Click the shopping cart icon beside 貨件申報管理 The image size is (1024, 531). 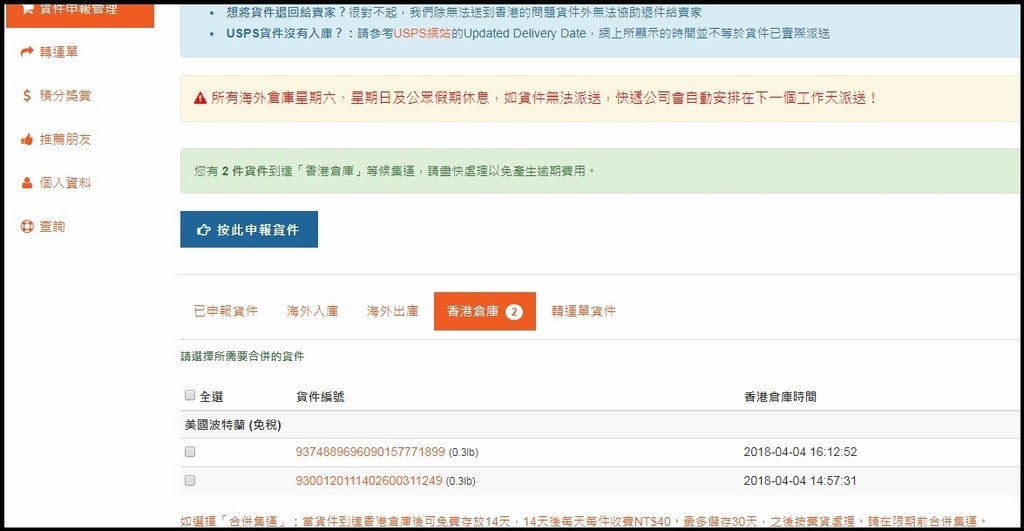click(27, 8)
